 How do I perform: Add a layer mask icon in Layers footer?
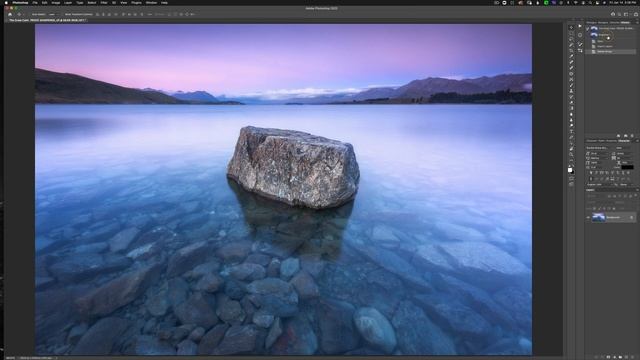pyautogui.click(x=608, y=357)
